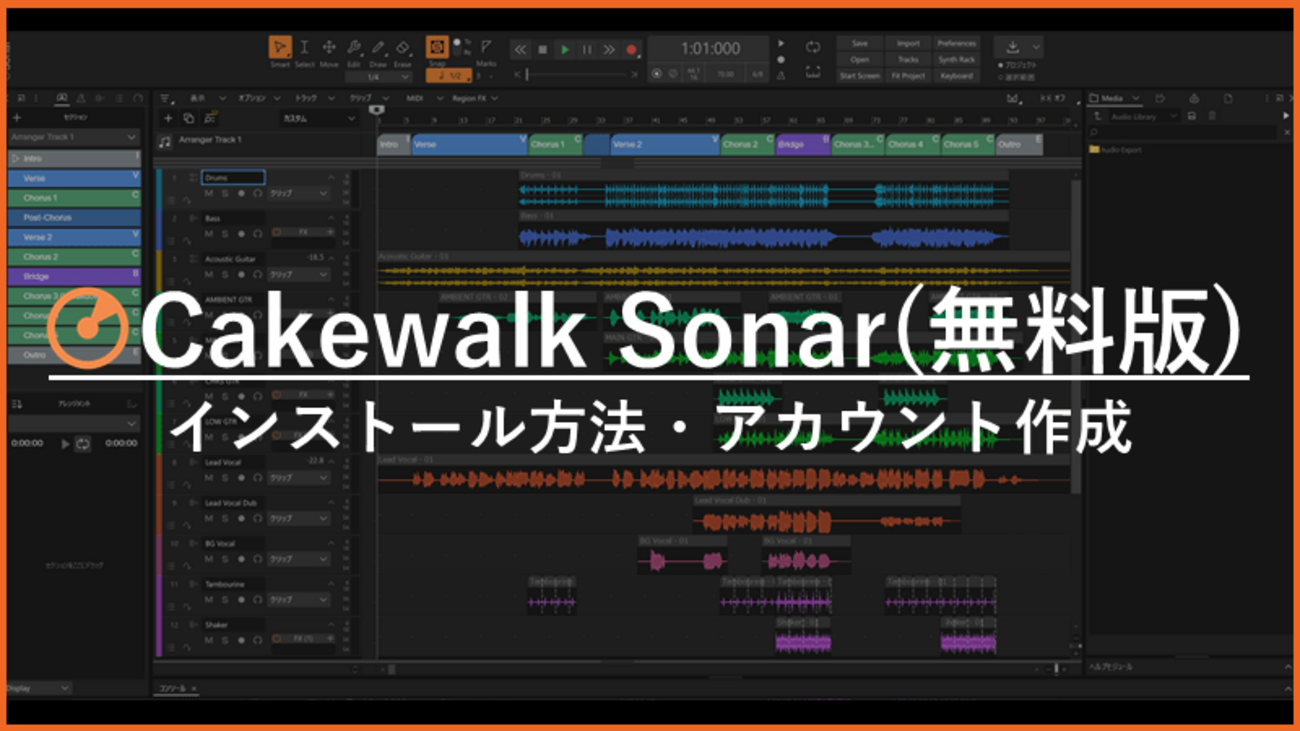Toggle Snap to Grid on or off
Viewport: 1300px width, 731px height.
pyautogui.click(x=437, y=47)
